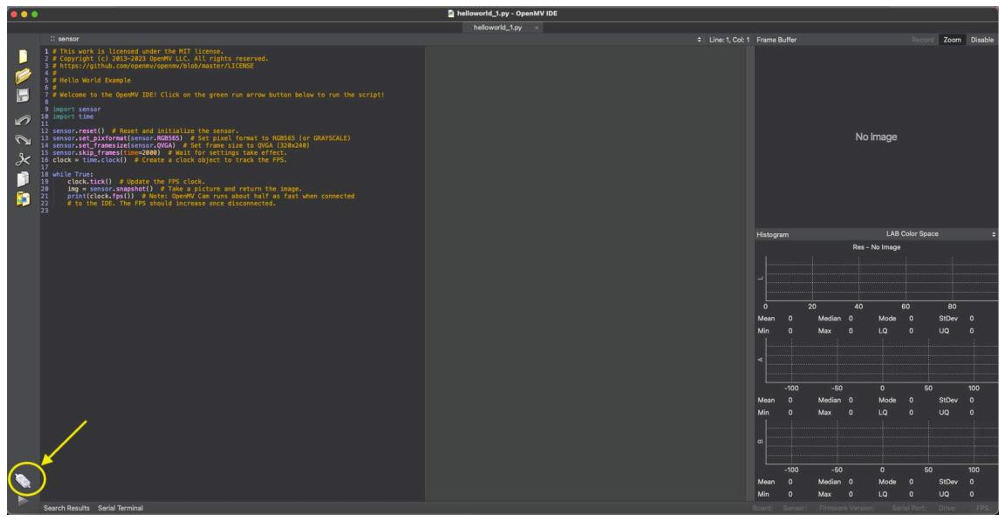
Task: Open a file using the folder icon
Action: click(23, 76)
